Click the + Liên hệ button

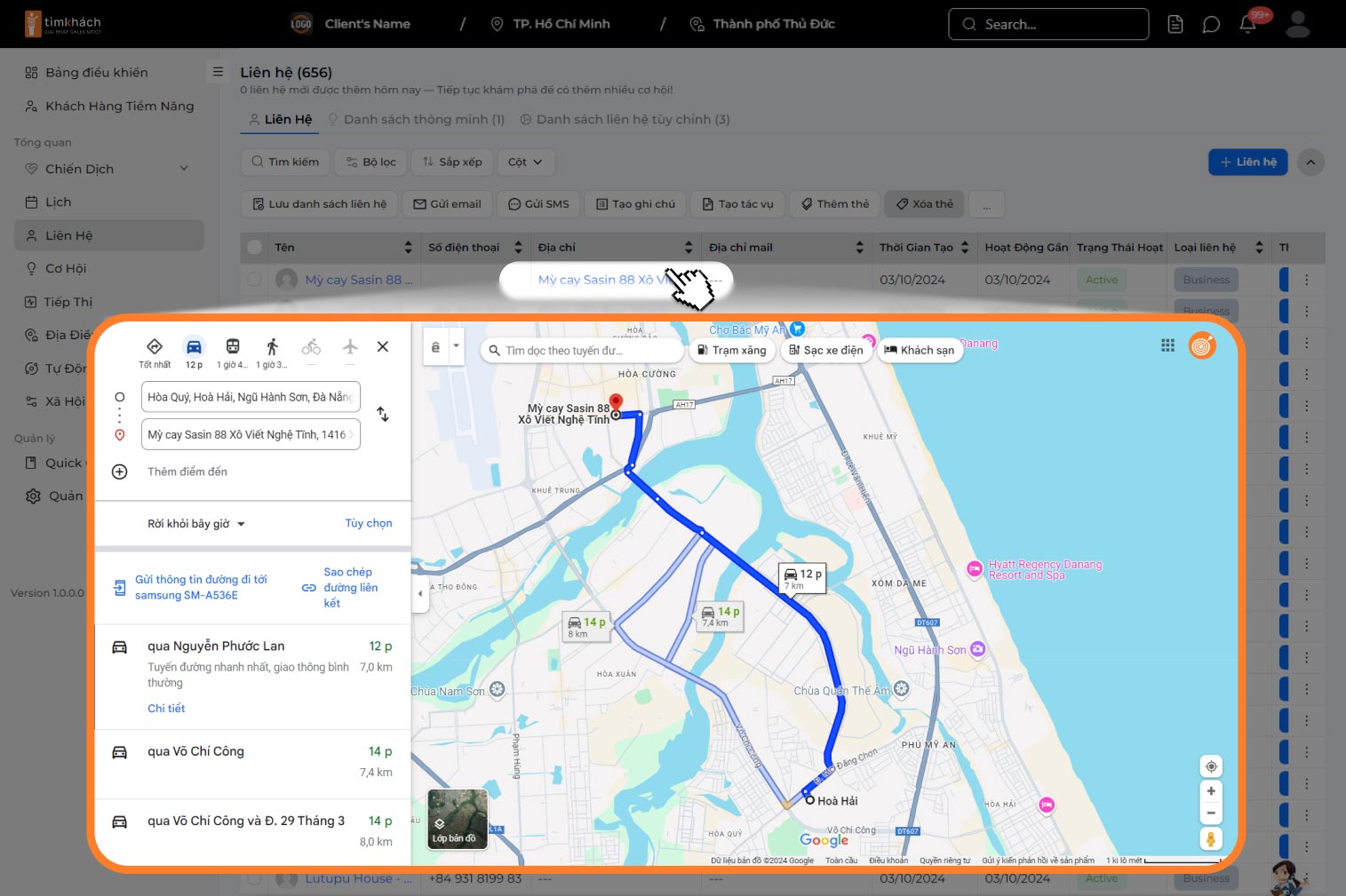click(x=1247, y=162)
